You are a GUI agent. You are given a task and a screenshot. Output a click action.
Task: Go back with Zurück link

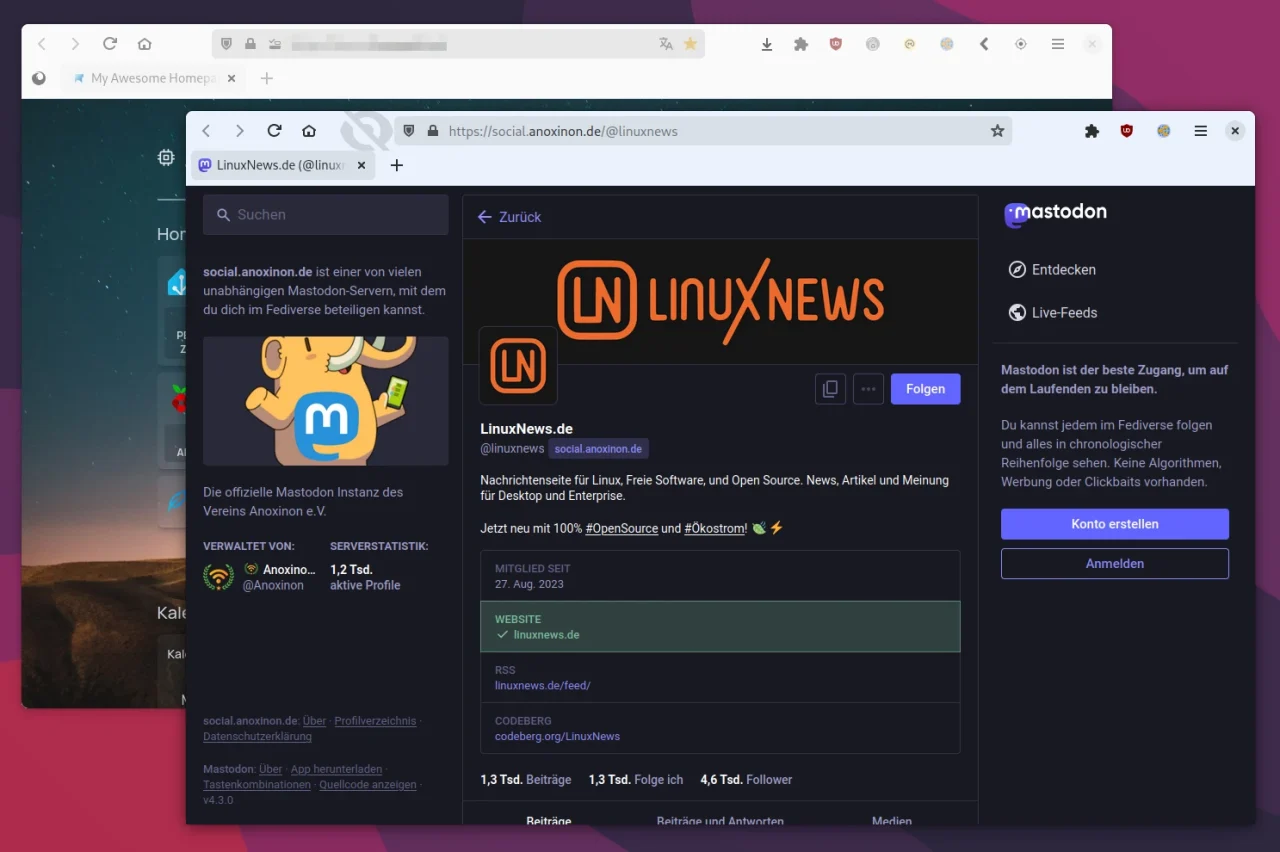tap(510, 217)
